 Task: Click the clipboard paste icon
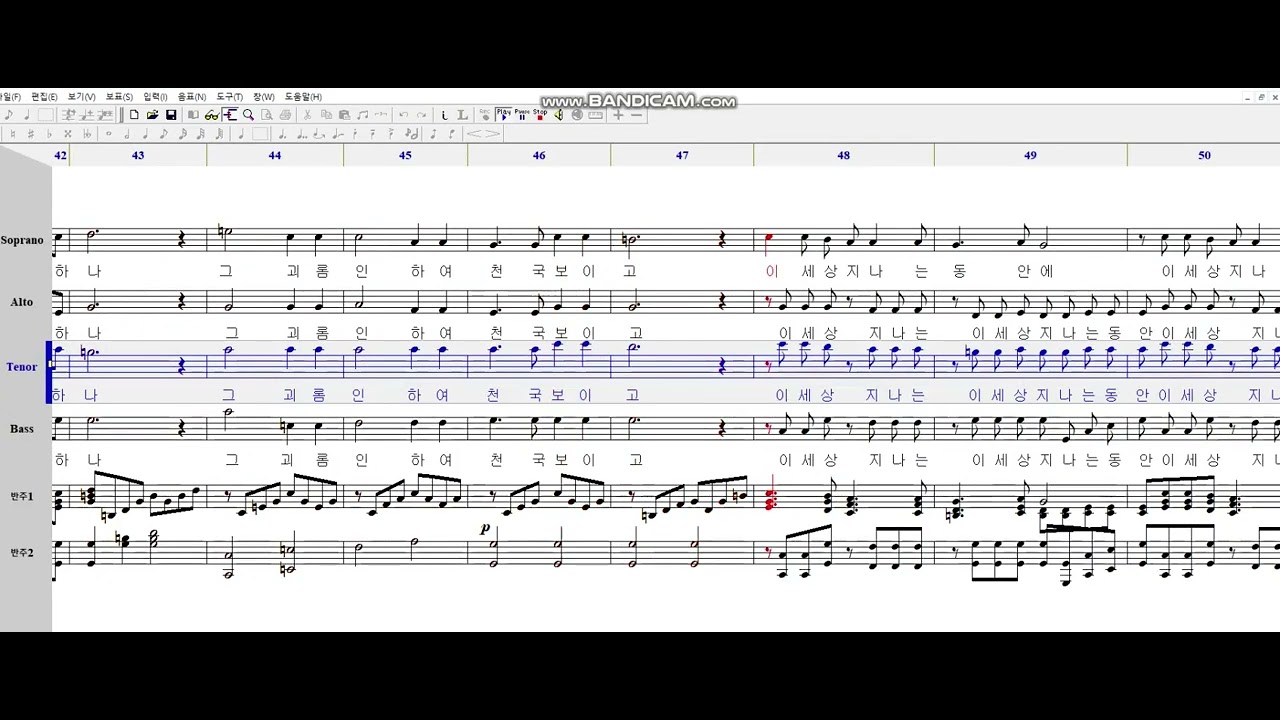pyautogui.click(x=344, y=115)
